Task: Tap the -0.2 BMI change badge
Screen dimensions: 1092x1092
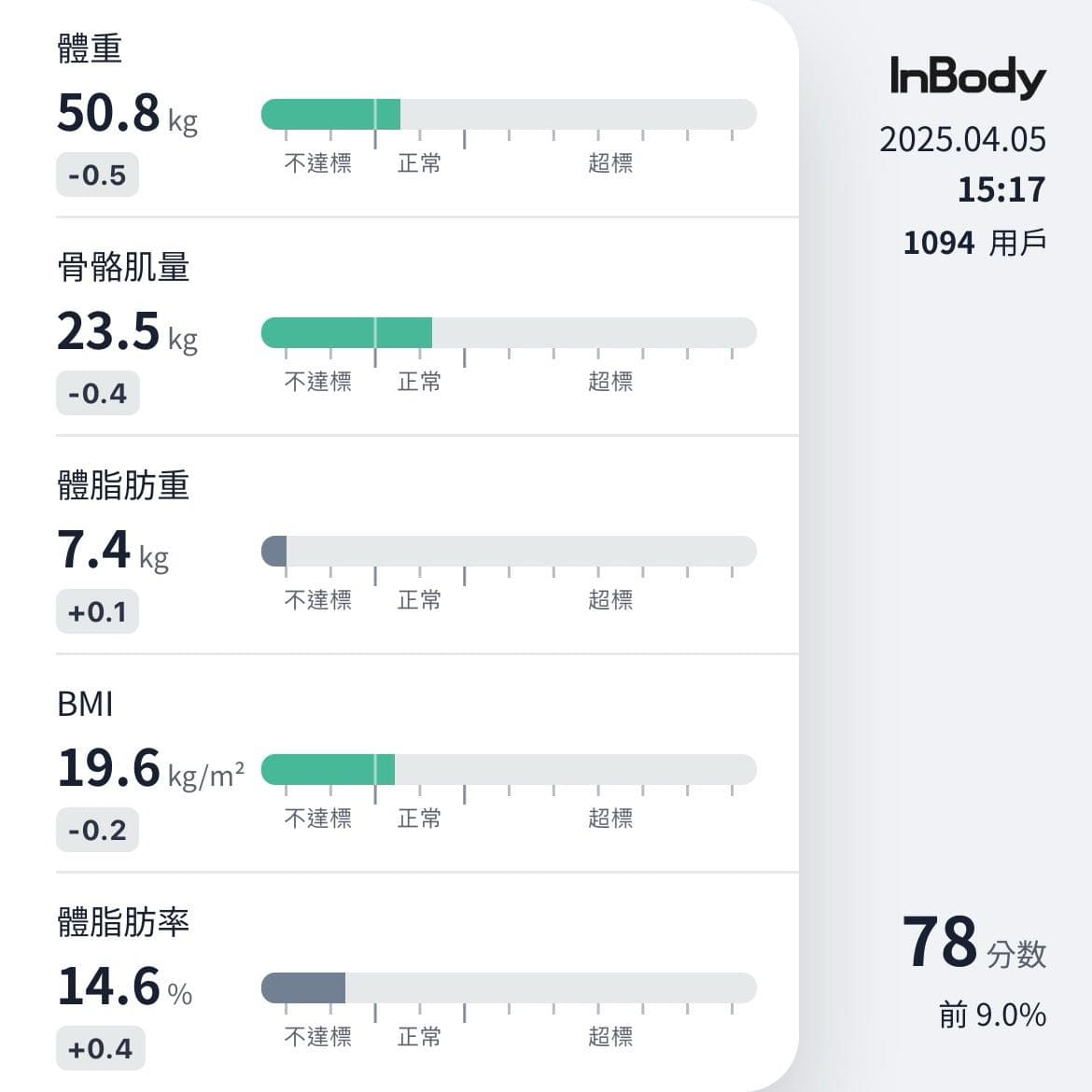Action: 97,830
